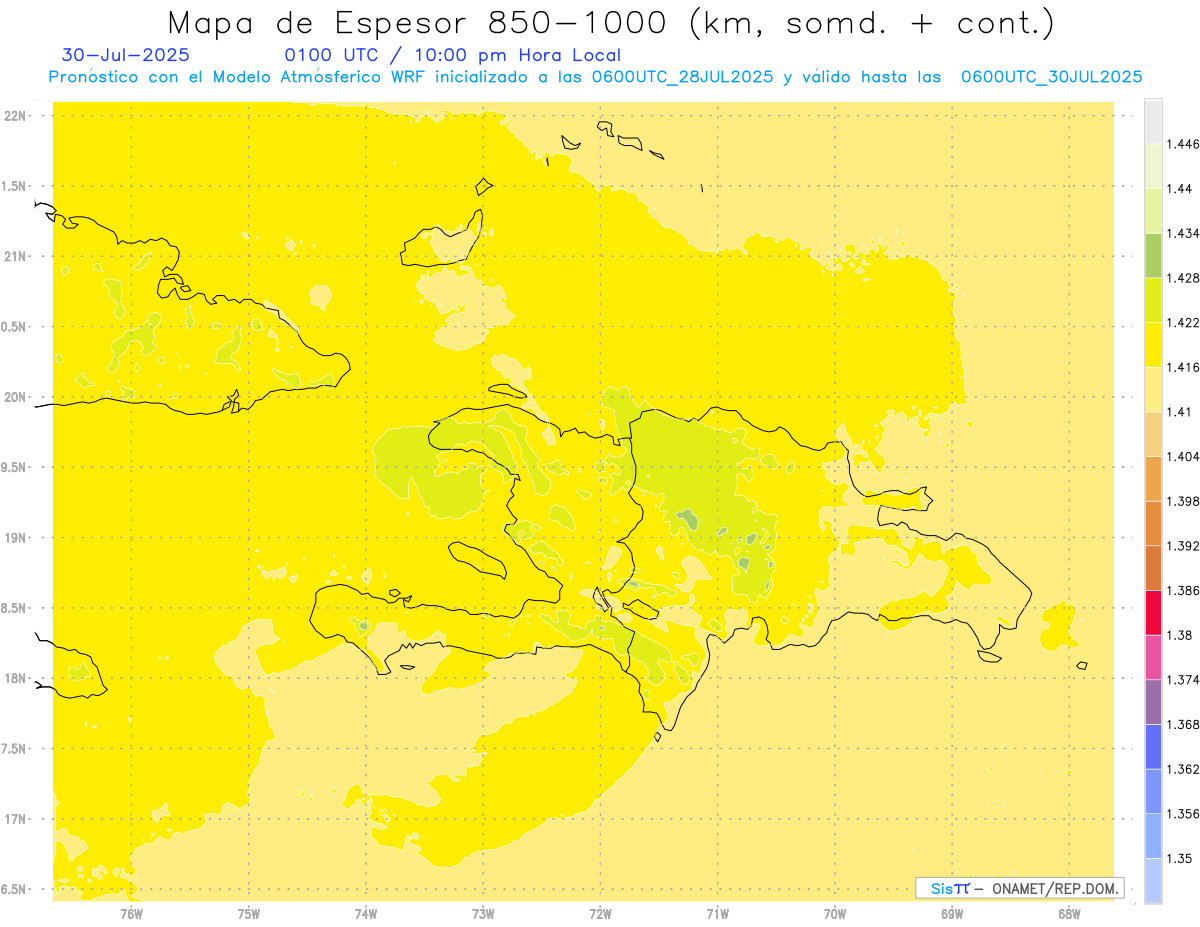This screenshot has height=927, width=1200.
Task: Click the valid-until time "0600UTC_30JUL2025"
Action: pos(1051,77)
